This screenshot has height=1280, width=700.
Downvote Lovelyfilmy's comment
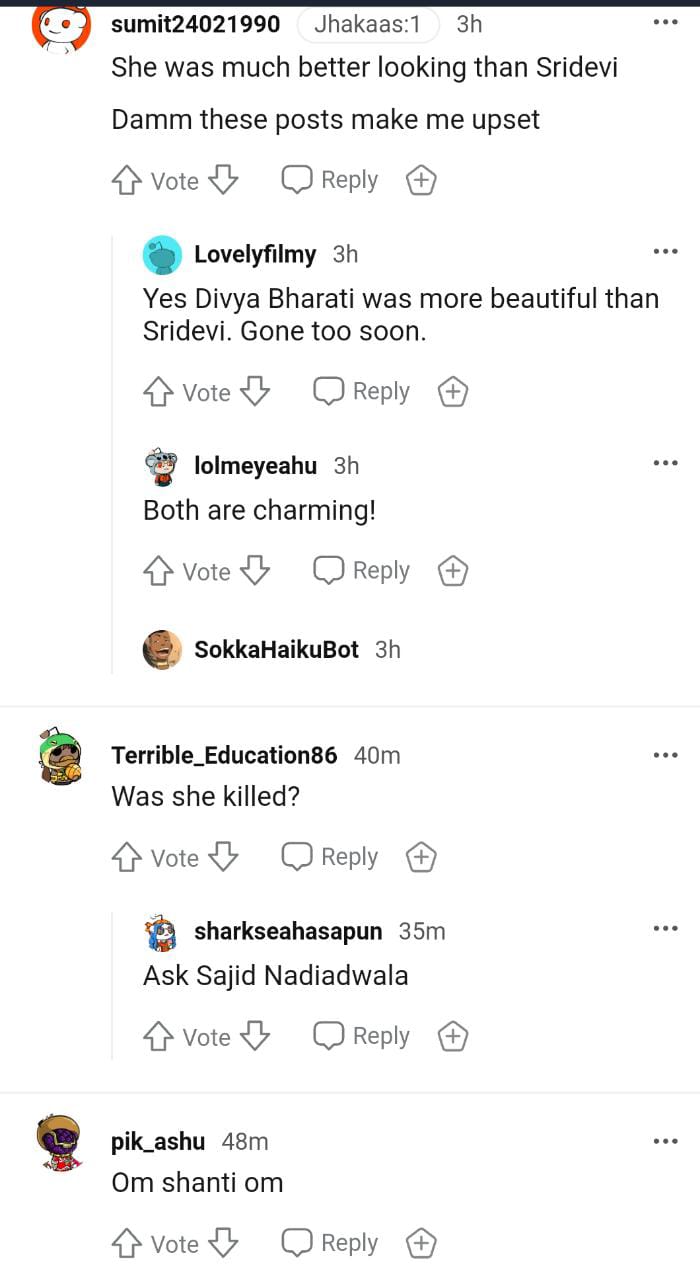256,392
